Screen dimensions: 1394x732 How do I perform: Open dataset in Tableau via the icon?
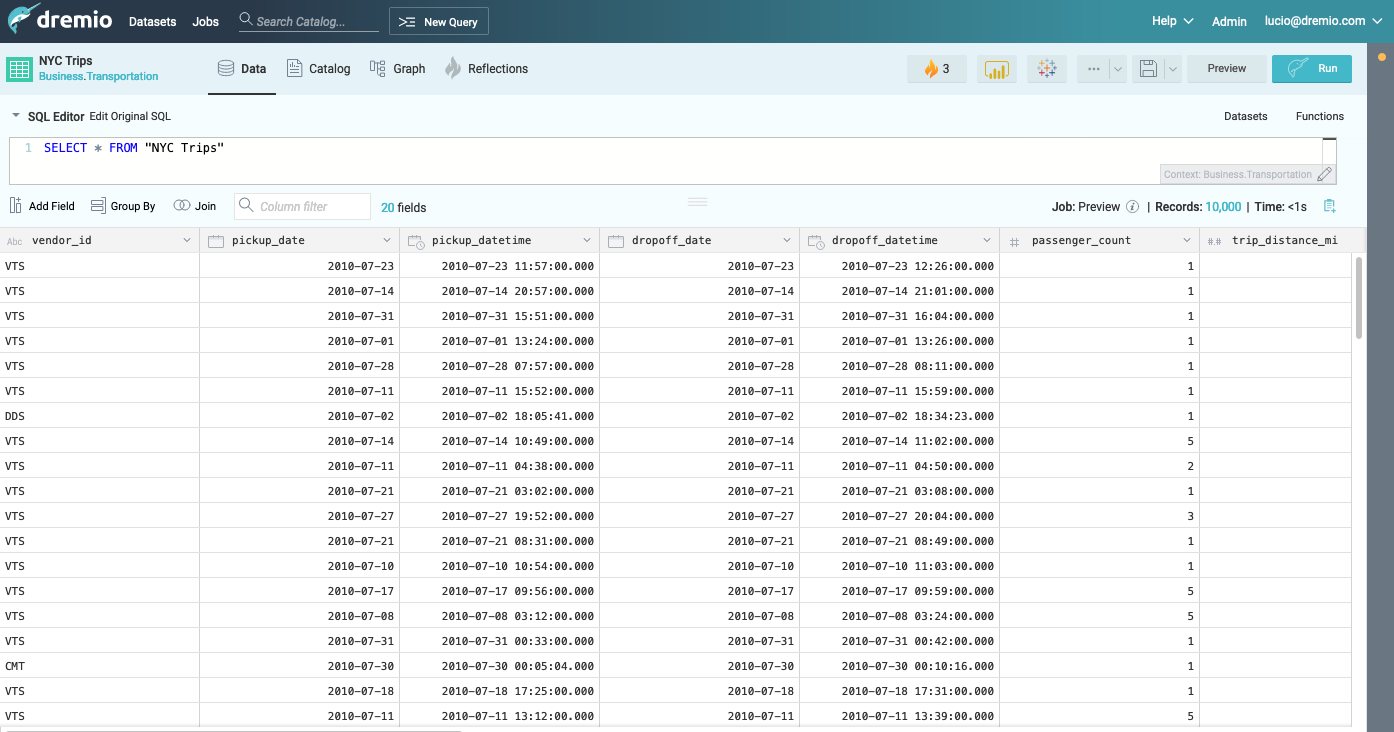click(x=1047, y=69)
